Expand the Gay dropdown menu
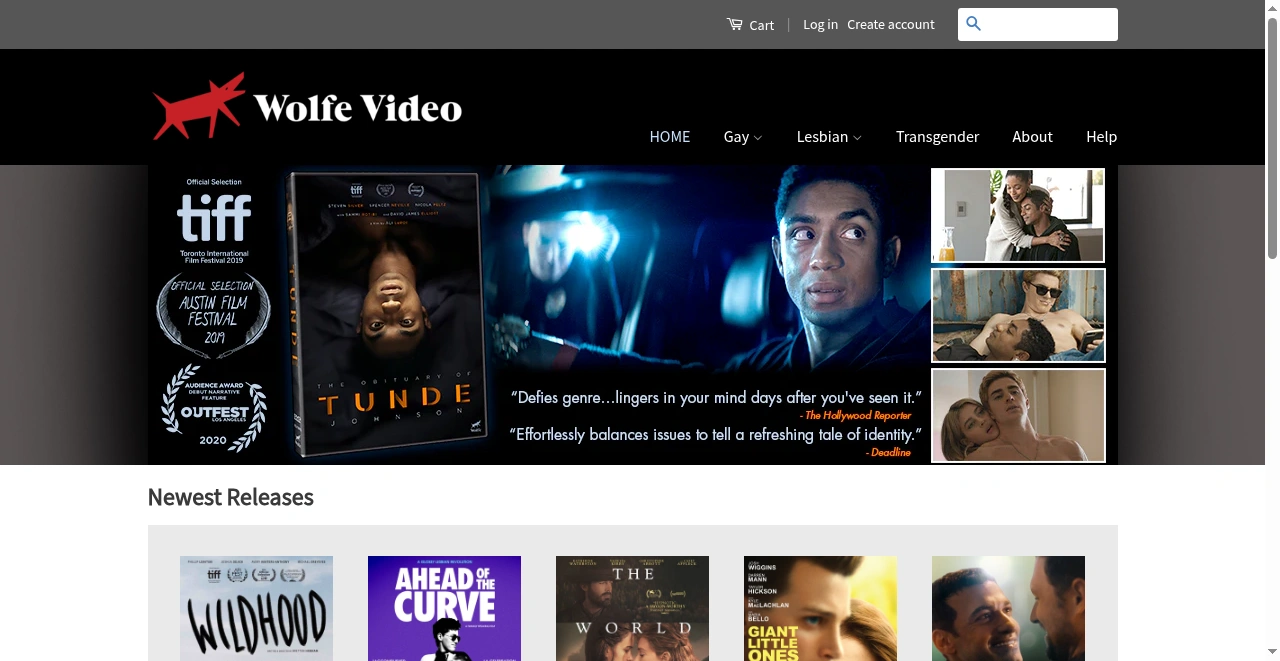 [743, 137]
